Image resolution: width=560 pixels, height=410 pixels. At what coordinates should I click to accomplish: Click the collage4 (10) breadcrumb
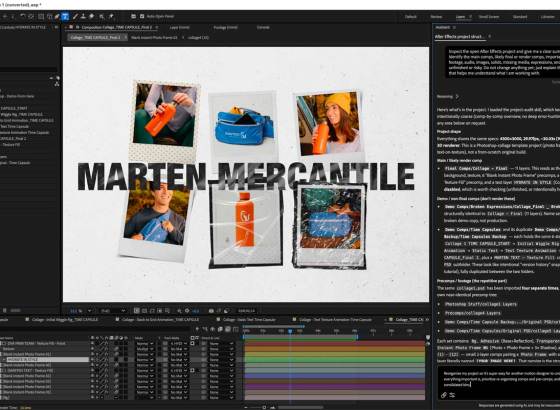[198, 38]
